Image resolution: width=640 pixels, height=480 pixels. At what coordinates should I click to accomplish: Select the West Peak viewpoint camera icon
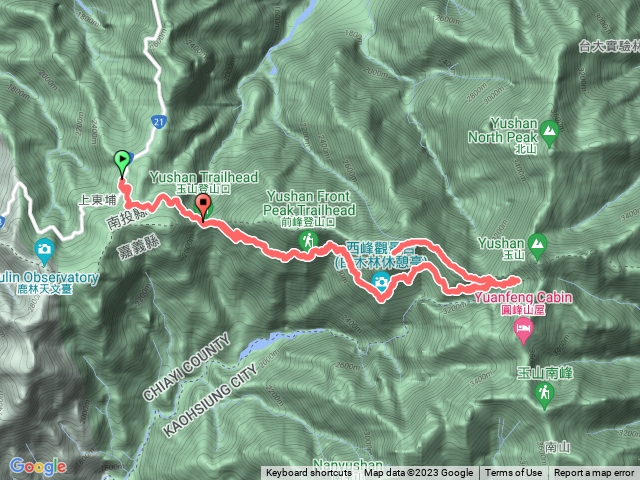pyautogui.click(x=381, y=282)
